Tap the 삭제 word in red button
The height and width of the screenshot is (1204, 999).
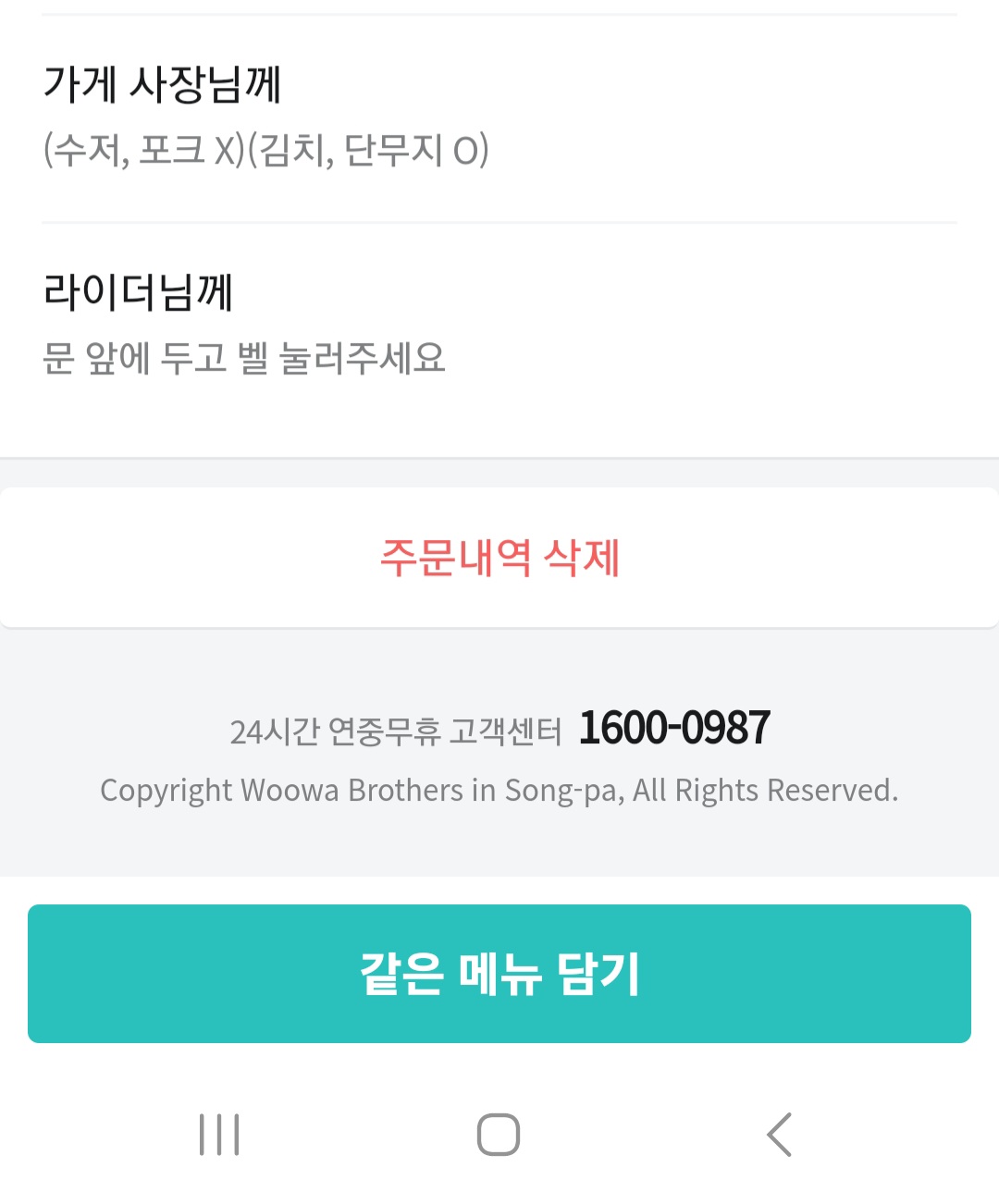[x=582, y=558]
